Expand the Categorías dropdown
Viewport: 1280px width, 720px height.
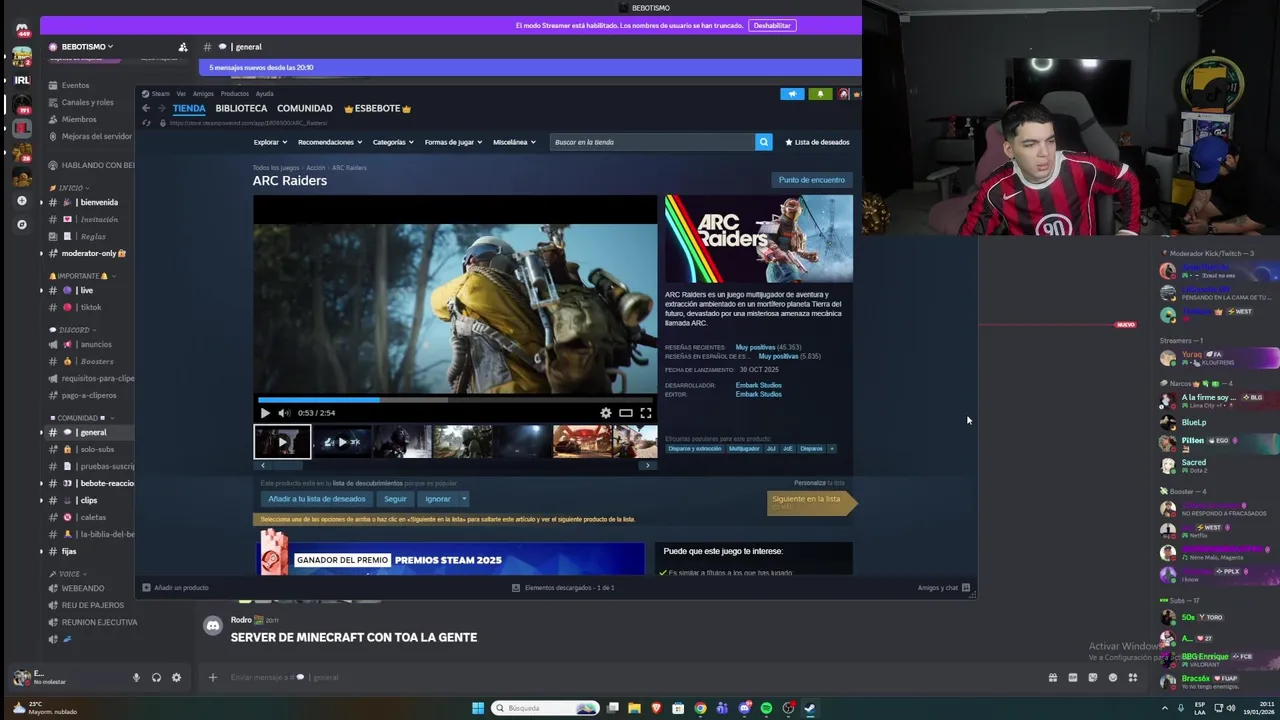pyautogui.click(x=393, y=142)
